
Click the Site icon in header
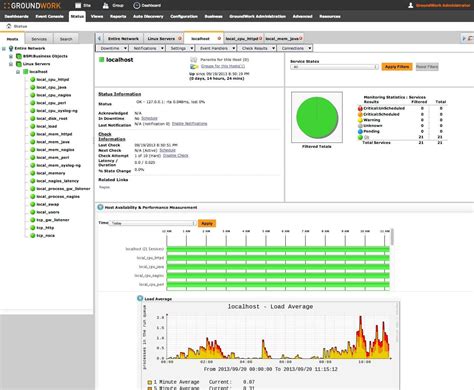pos(78,5)
